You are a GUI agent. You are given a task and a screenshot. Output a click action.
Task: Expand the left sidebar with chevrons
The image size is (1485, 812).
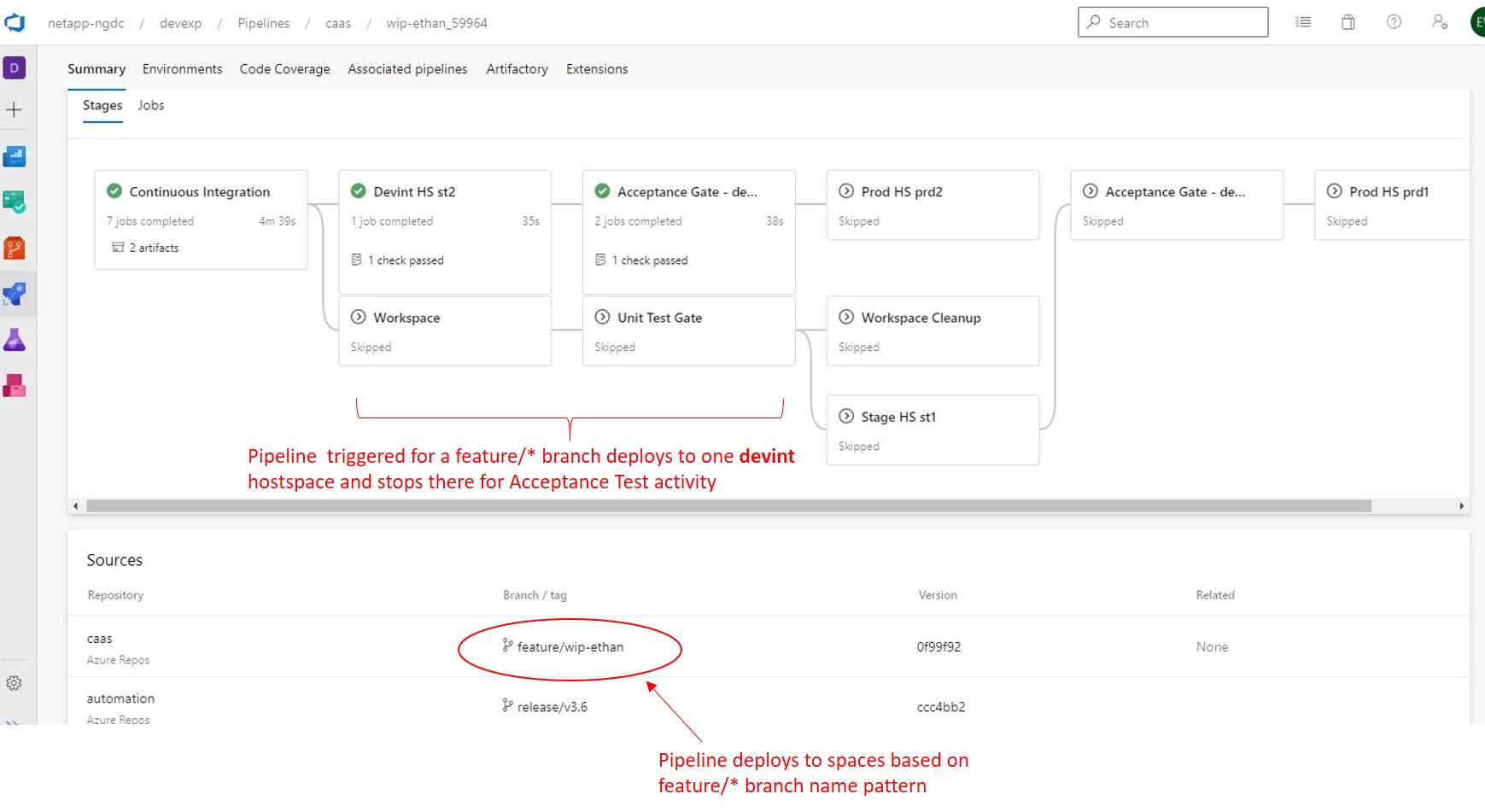13,721
